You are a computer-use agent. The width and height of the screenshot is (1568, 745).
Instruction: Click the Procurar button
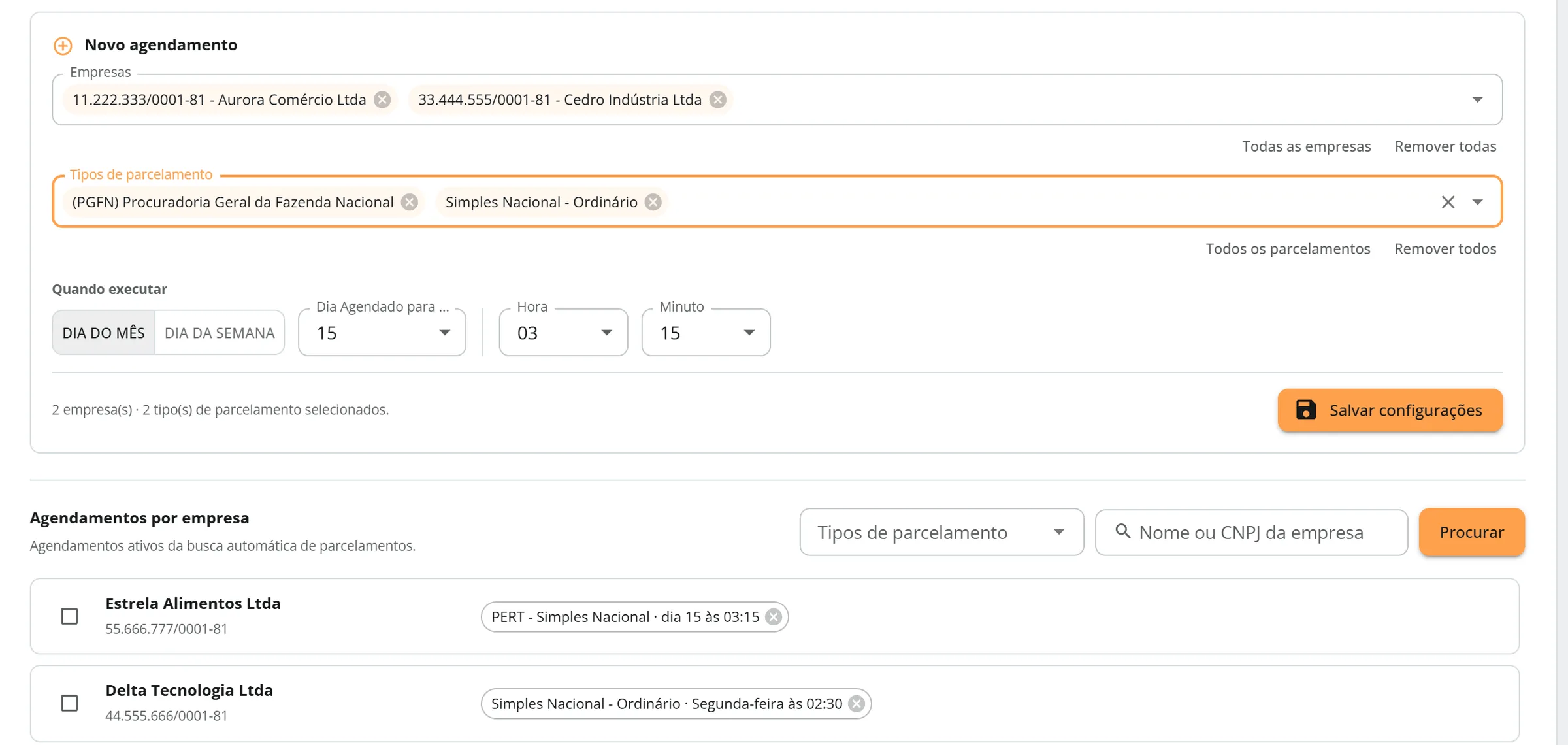coord(1472,533)
